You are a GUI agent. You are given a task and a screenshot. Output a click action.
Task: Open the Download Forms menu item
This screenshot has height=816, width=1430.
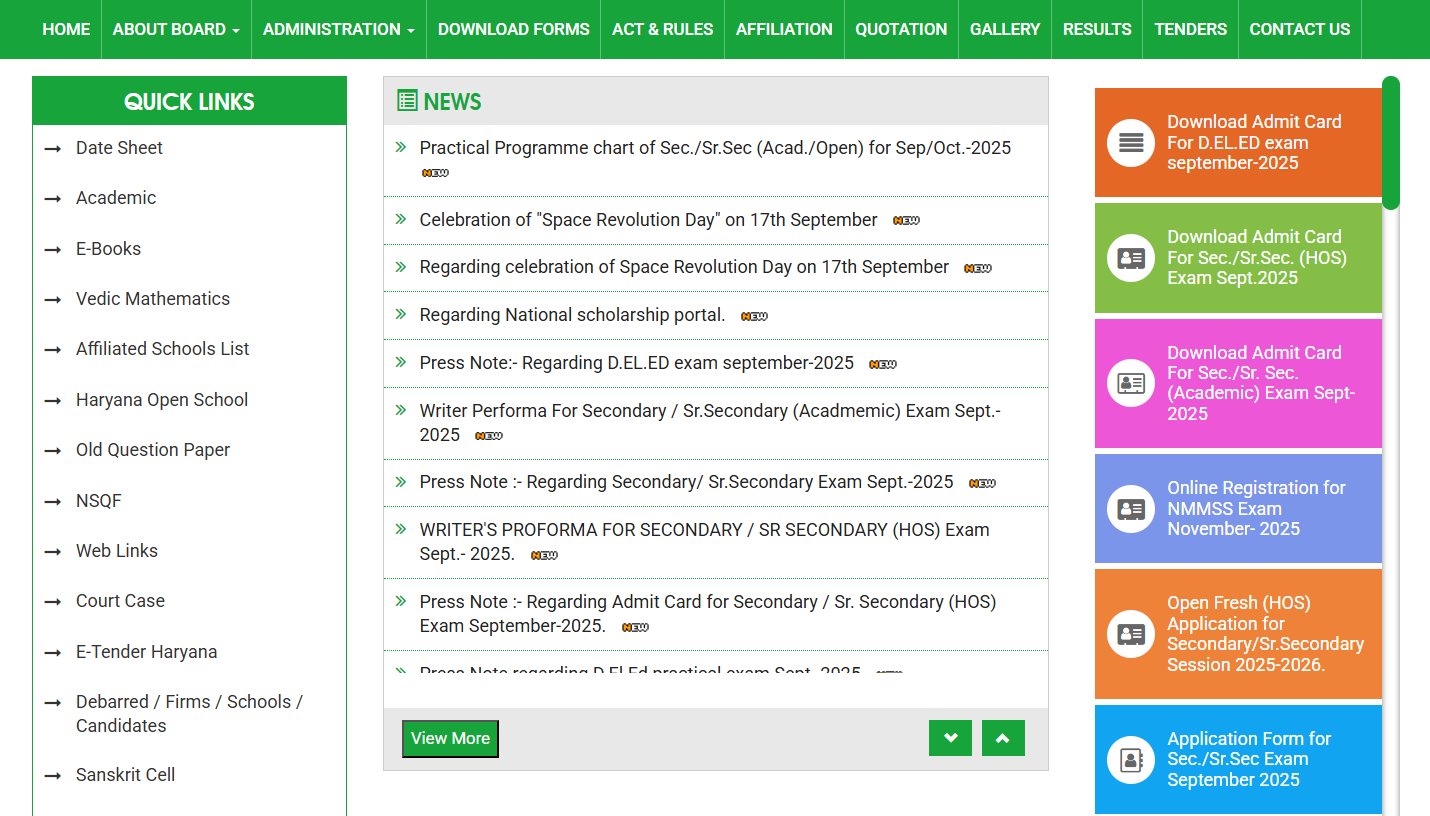(x=513, y=29)
